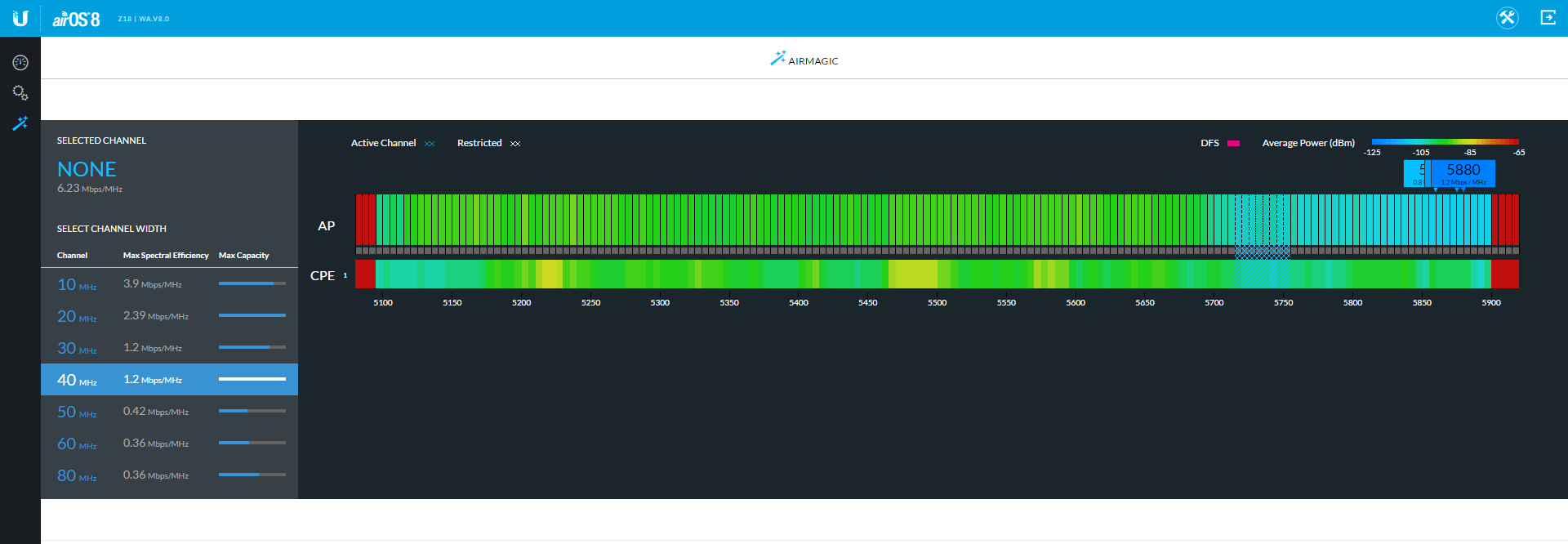Viewport: 1568px width, 544px height.
Task: Click the airOS 8 logo
Action: (76, 19)
